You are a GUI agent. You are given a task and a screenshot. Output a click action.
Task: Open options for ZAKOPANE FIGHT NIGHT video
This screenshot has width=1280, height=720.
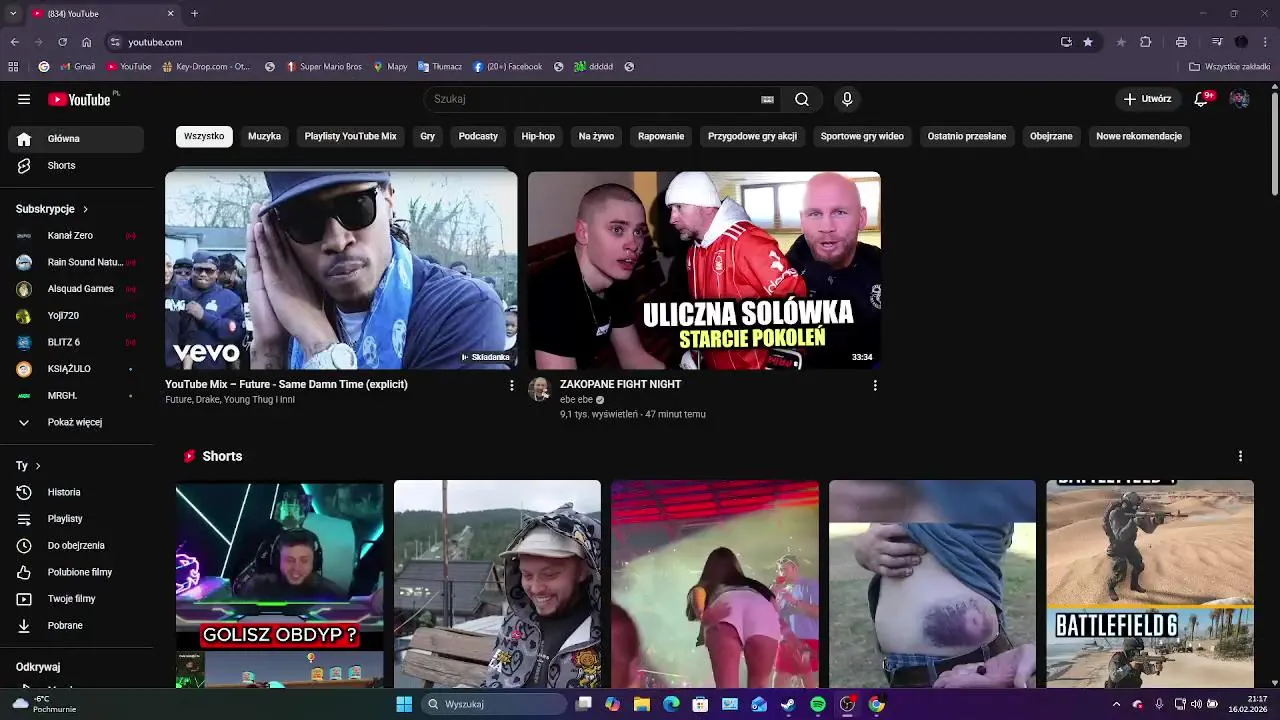[875, 385]
